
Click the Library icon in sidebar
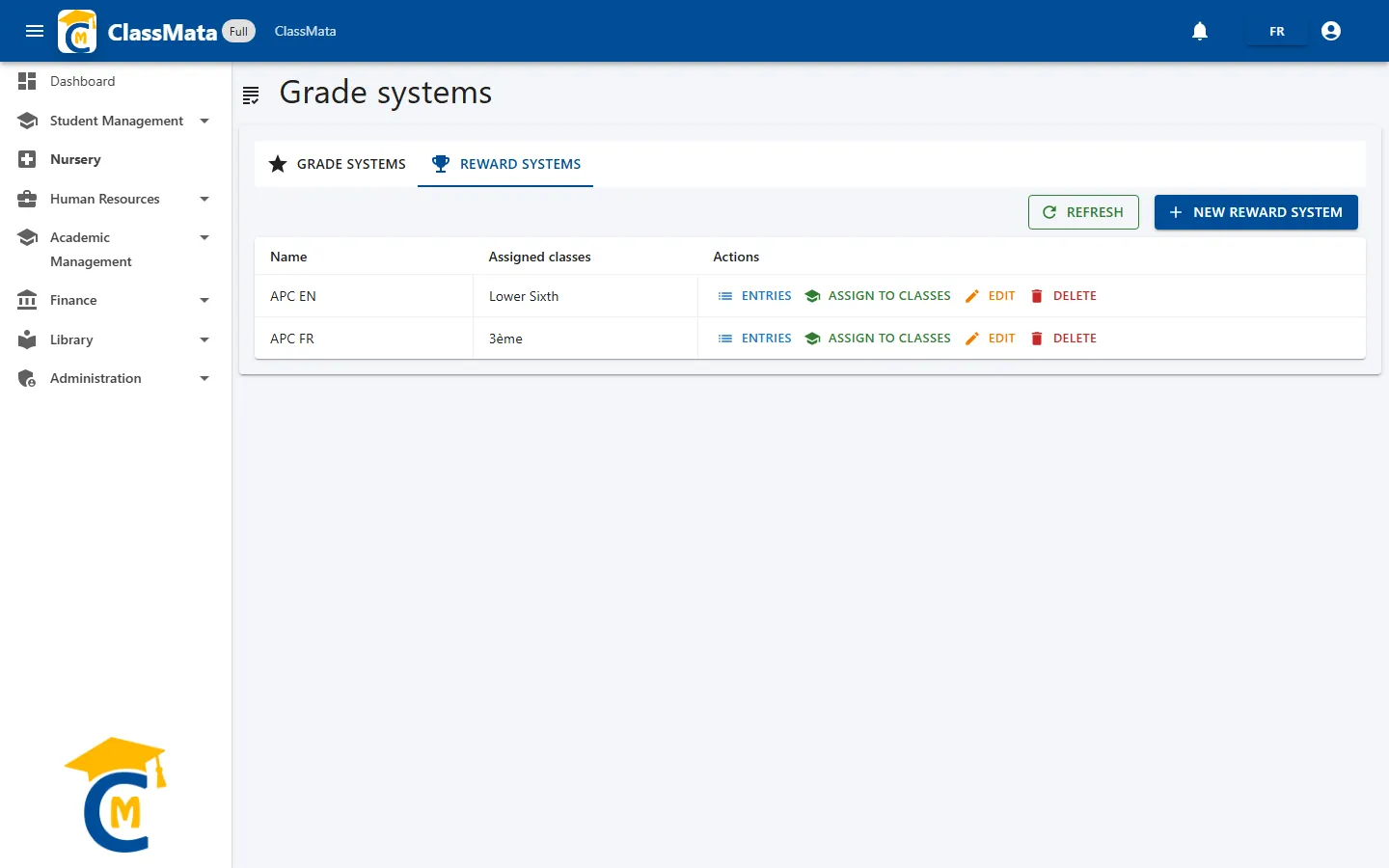click(27, 339)
